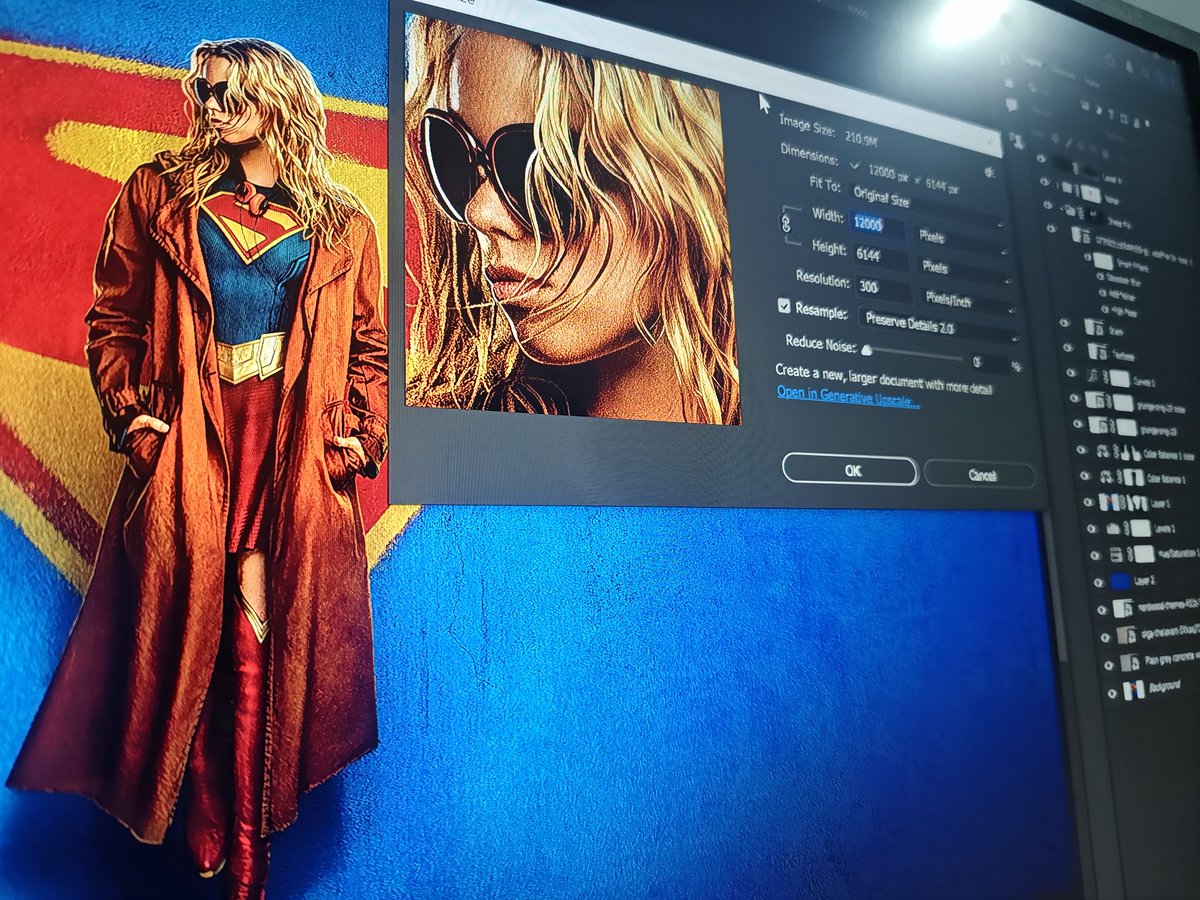Click the Levels 1 histogram icon
1200x900 pixels.
tap(1111, 528)
